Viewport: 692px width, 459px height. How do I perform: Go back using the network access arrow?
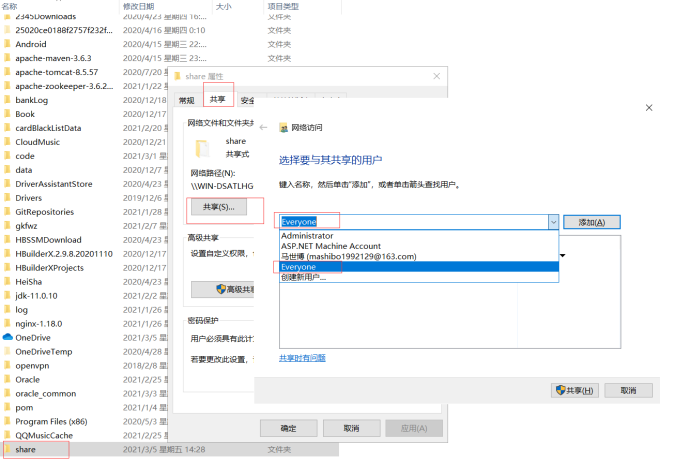pos(263,128)
